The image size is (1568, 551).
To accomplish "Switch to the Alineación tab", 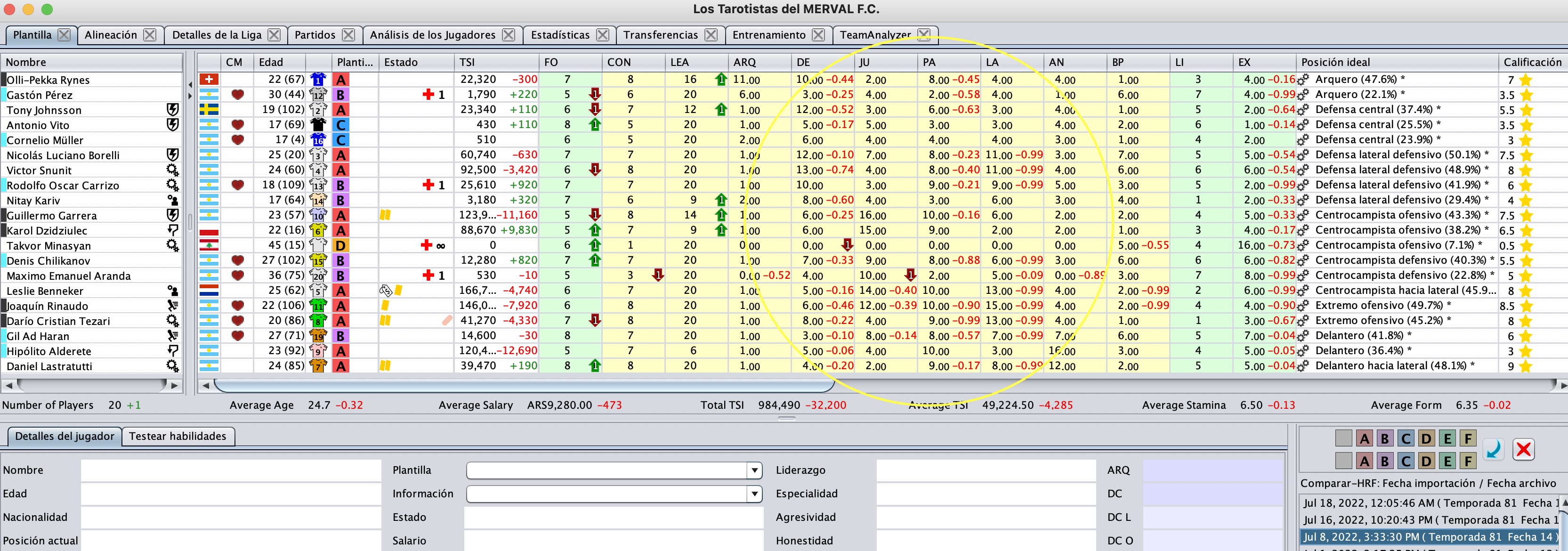I will click(x=111, y=35).
